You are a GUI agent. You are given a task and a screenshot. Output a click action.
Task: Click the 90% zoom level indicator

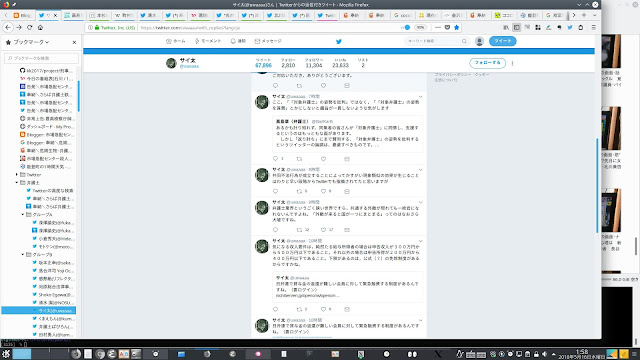(x=420, y=27)
